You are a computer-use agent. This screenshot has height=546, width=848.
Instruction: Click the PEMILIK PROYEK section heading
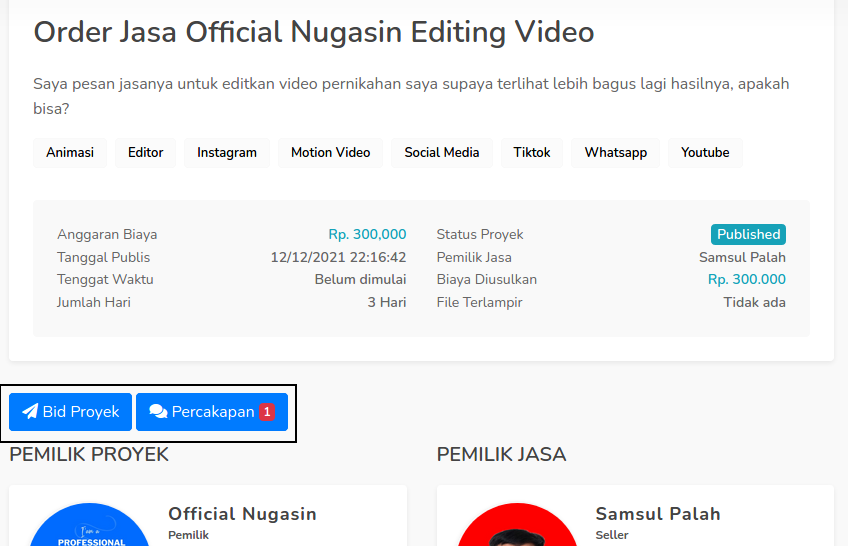click(x=89, y=455)
